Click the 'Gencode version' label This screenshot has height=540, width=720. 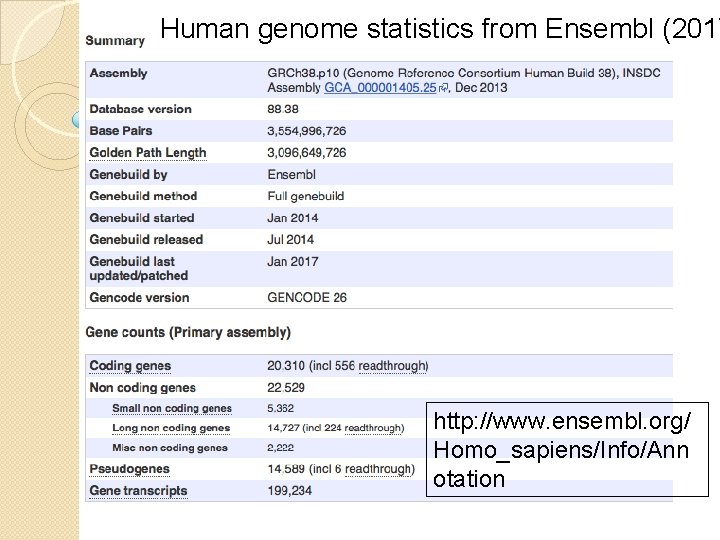pyautogui.click(x=139, y=298)
